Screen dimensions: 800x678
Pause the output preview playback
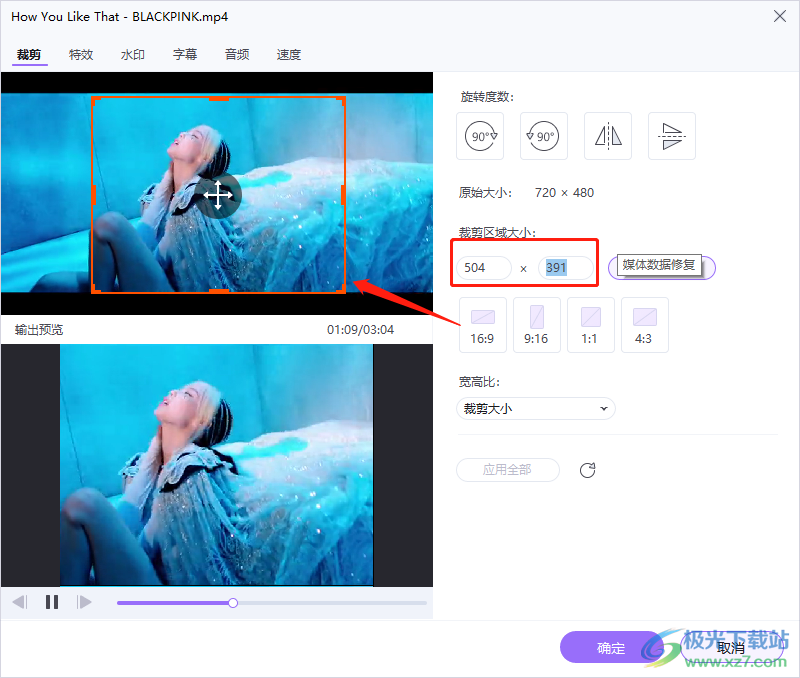click(52, 602)
